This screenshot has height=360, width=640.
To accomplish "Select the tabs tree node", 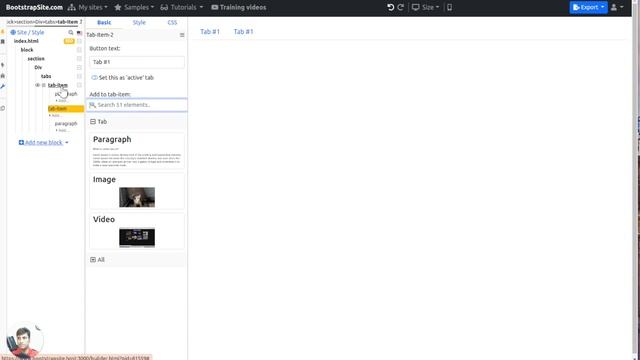I will pyautogui.click(x=46, y=76).
